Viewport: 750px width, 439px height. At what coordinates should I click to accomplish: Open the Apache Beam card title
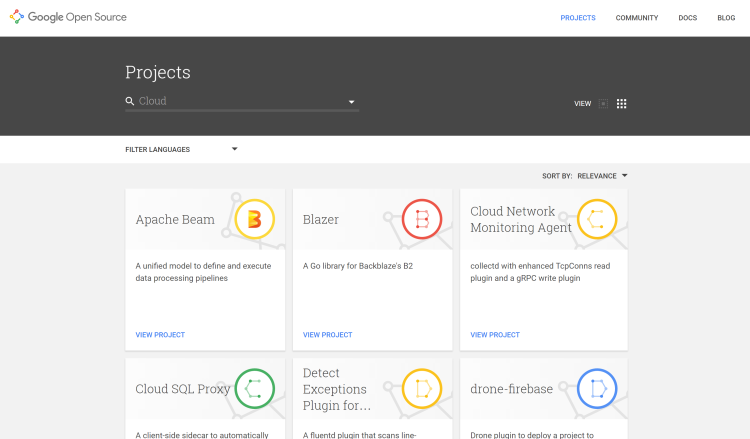(x=175, y=220)
